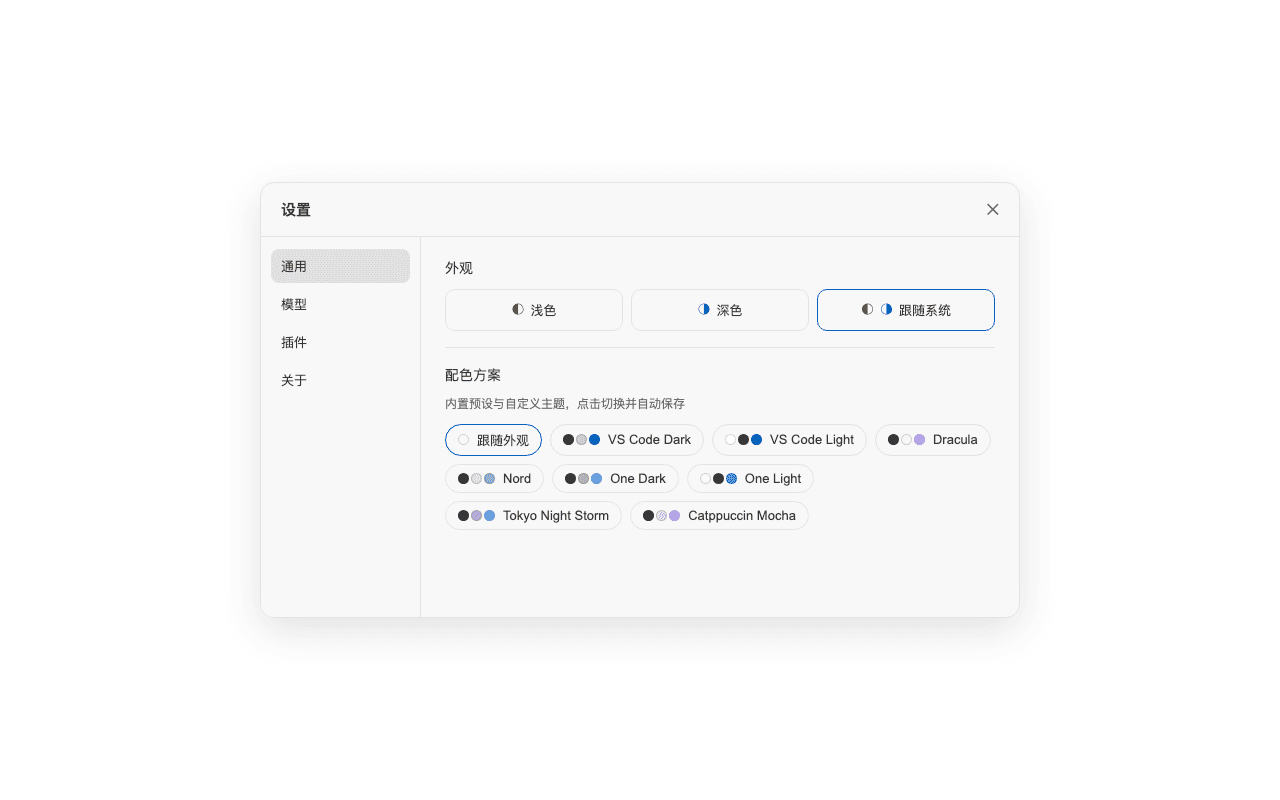1280x800 pixels.
Task: Choose the 深色 appearance mode
Action: point(720,310)
